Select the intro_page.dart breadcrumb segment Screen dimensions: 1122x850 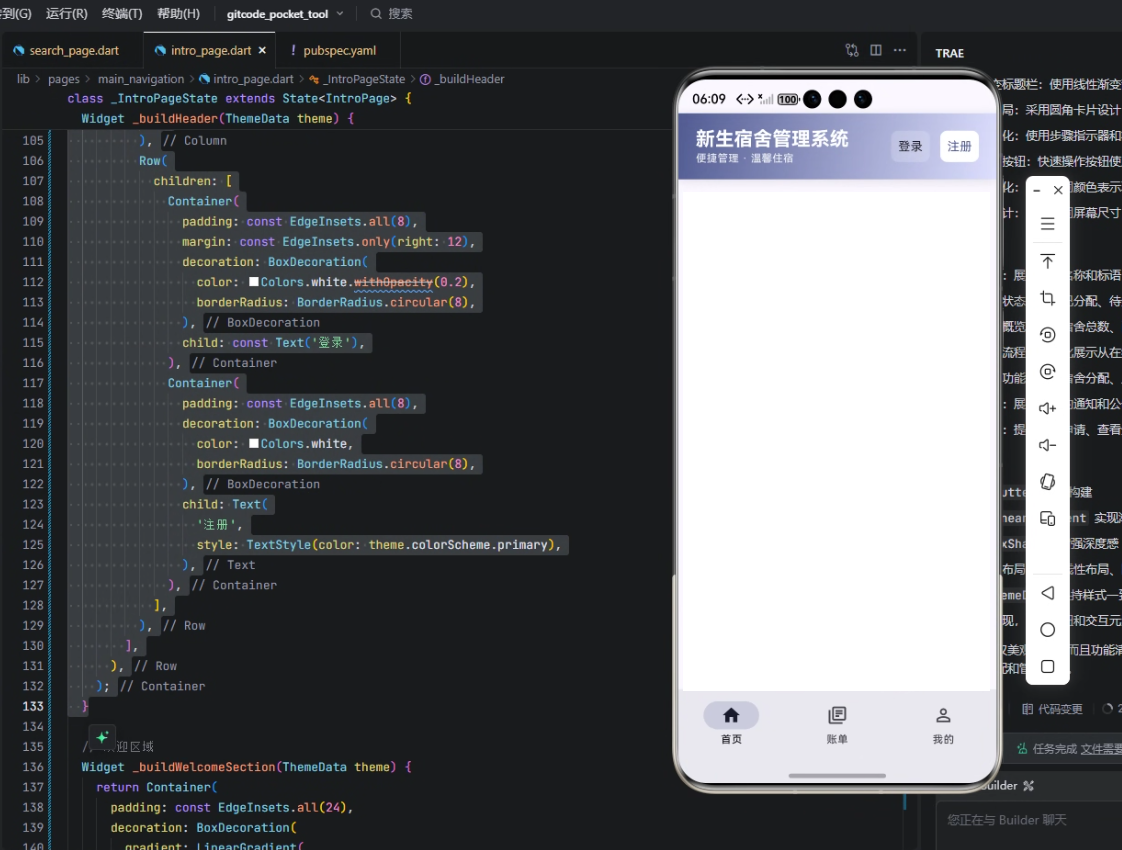point(246,79)
